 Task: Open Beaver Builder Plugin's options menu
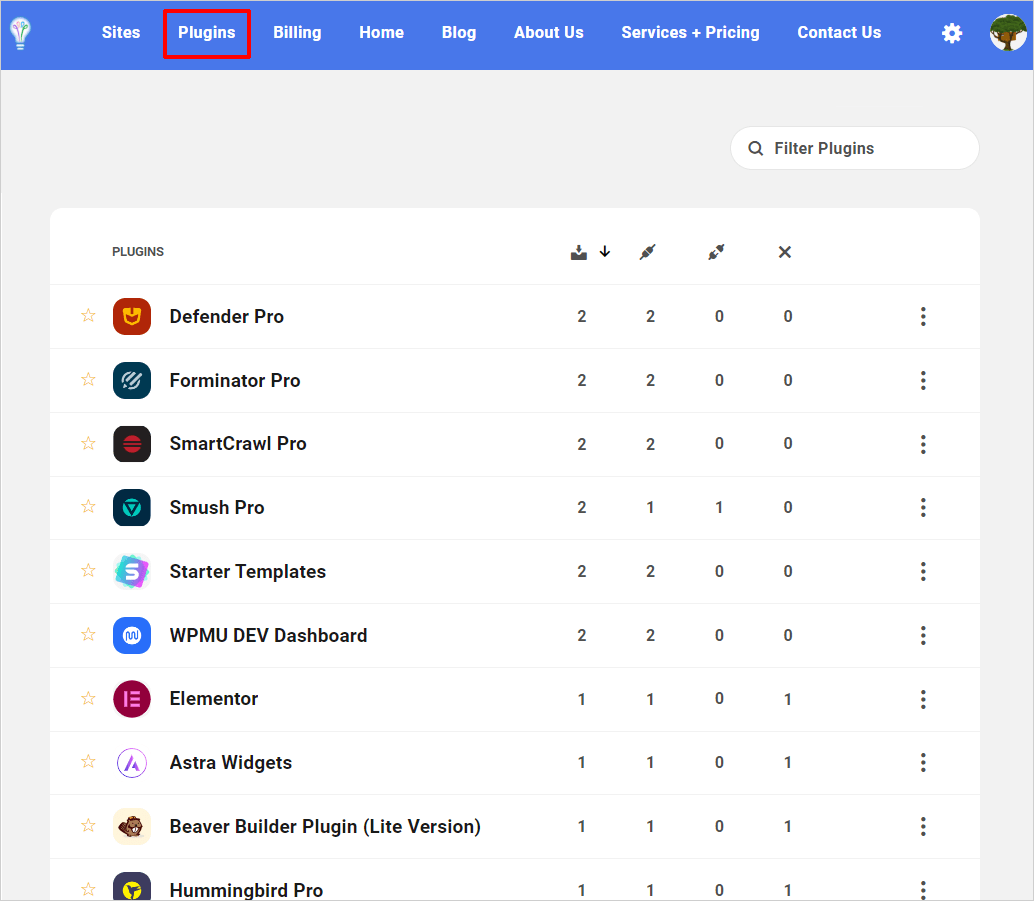[x=923, y=826]
